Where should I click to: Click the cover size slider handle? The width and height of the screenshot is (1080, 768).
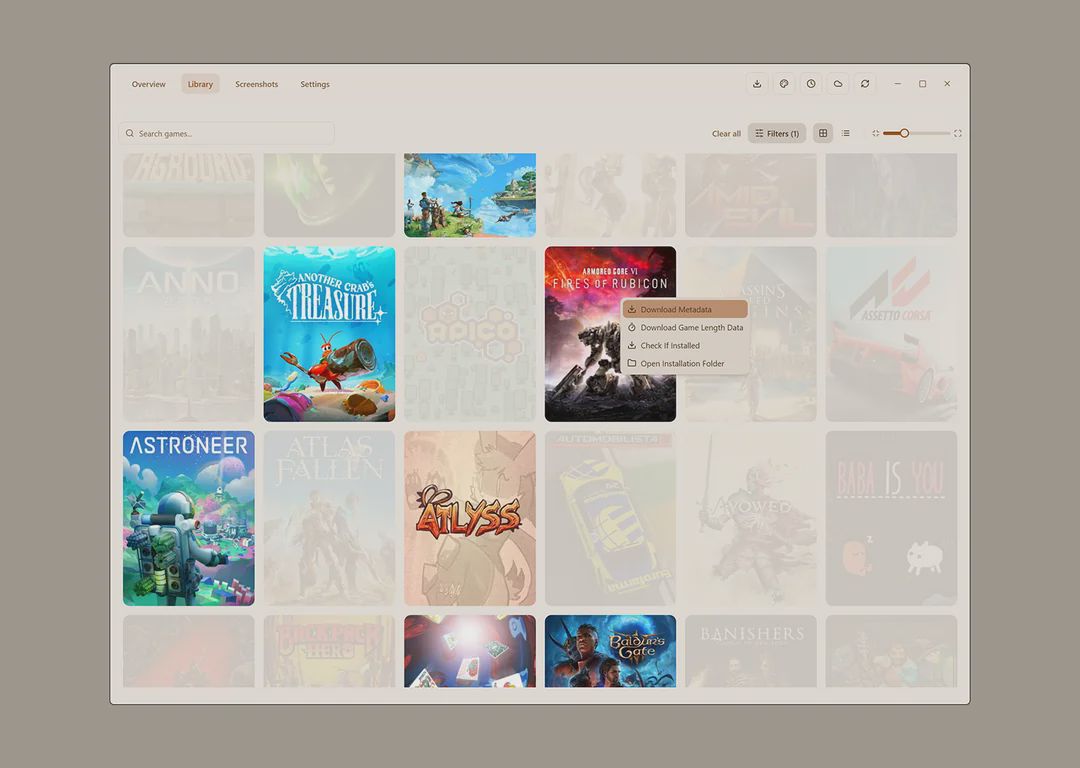(x=904, y=133)
